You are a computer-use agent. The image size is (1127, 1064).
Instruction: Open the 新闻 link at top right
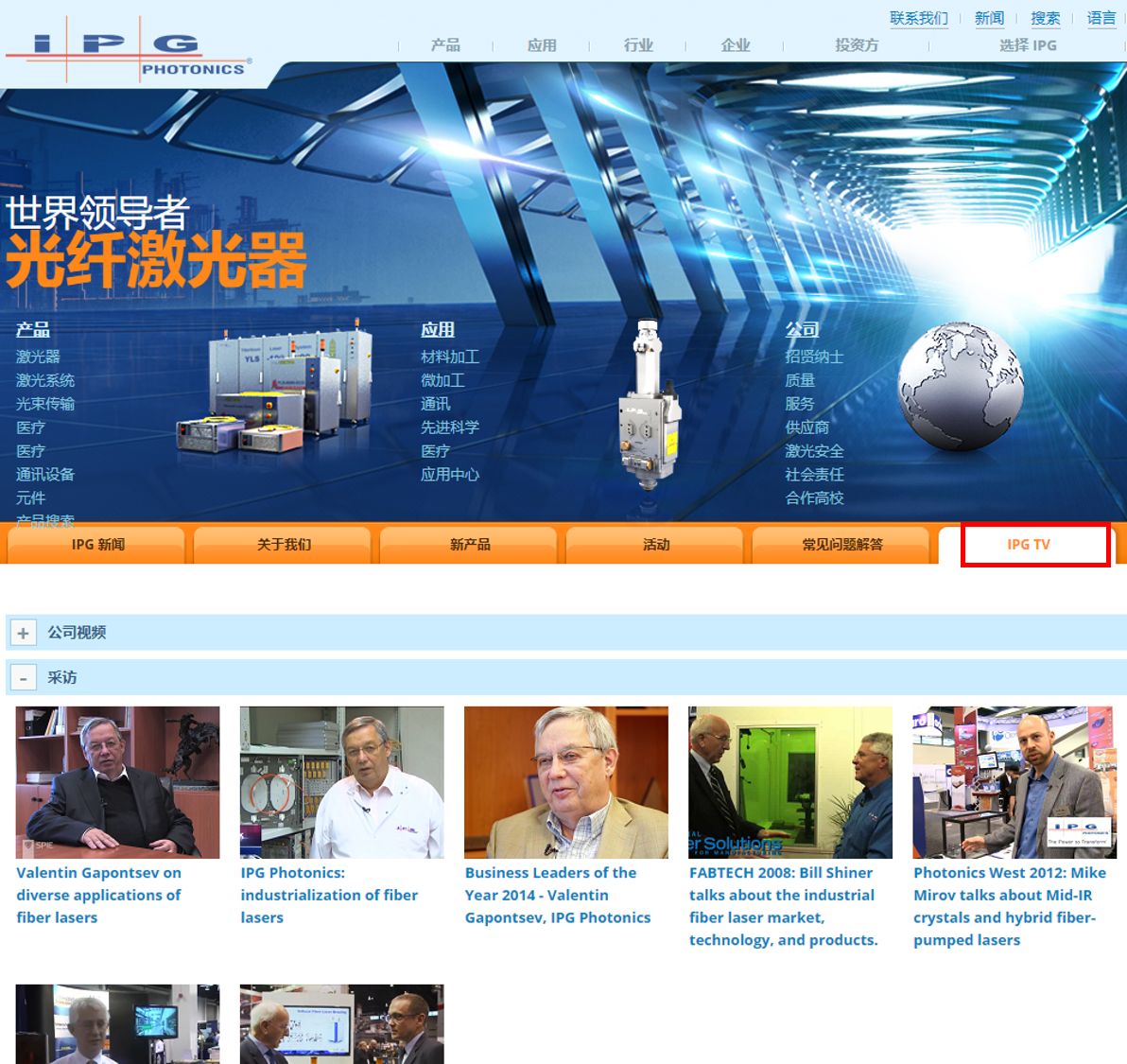(989, 18)
